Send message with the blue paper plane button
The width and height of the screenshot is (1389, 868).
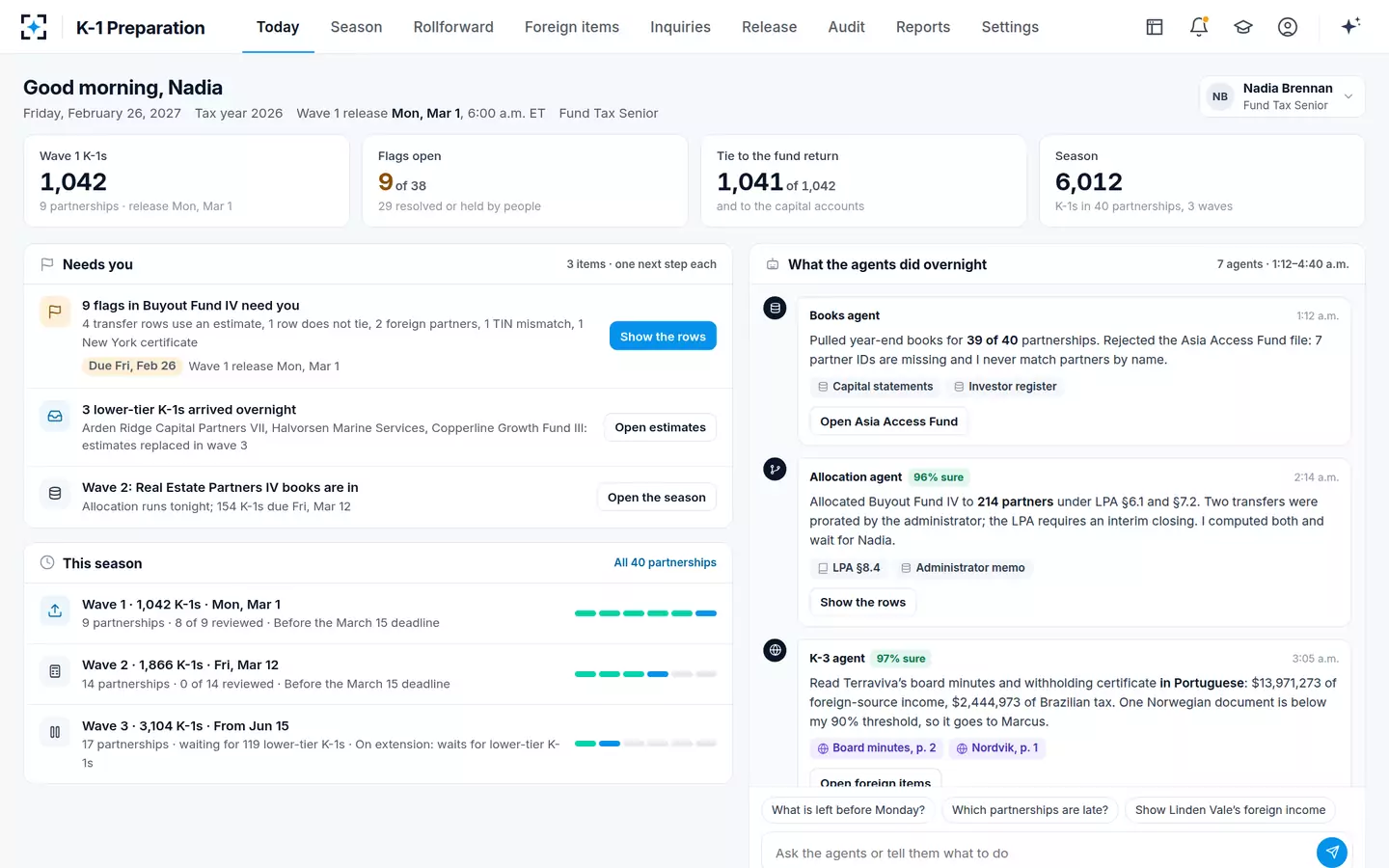[x=1332, y=853]
